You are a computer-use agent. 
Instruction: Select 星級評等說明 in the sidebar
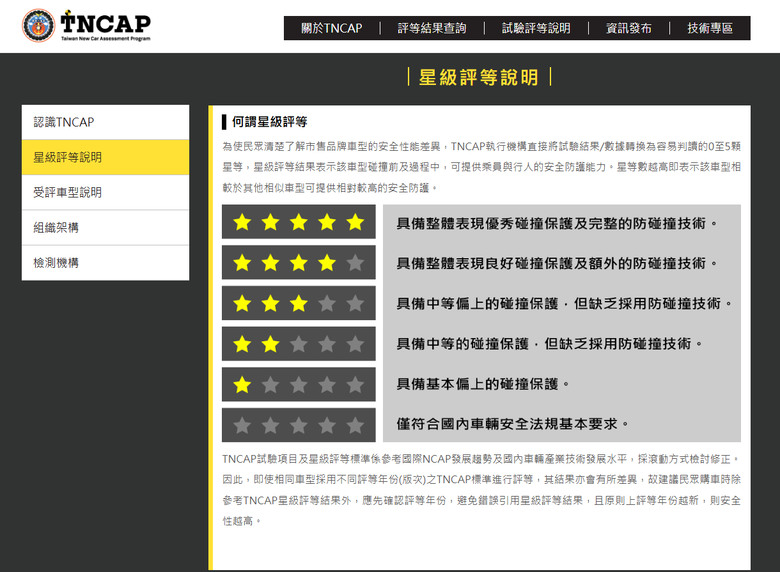tap(105, 157)
